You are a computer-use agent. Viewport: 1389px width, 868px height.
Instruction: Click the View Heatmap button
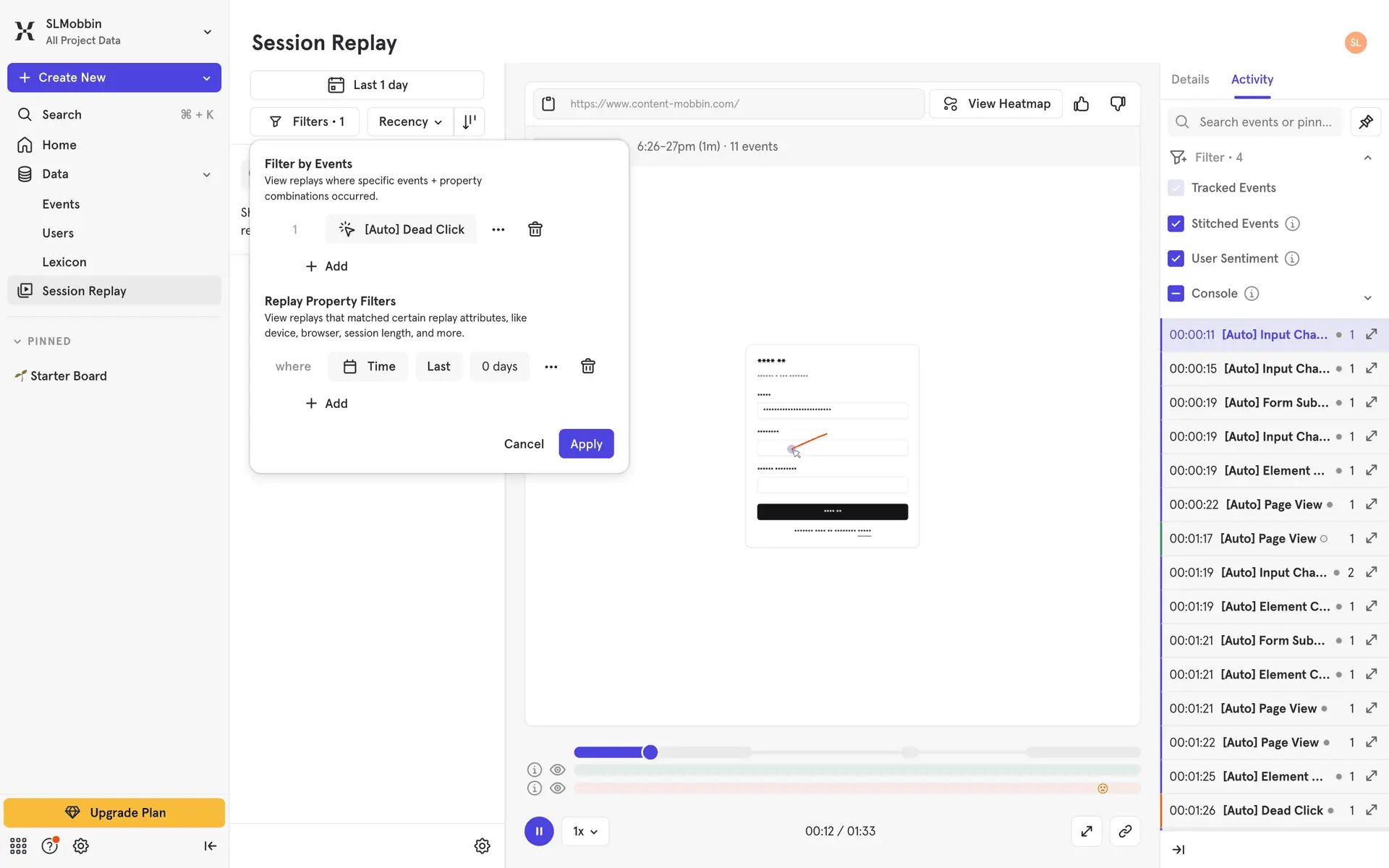(x=995, y=104)
